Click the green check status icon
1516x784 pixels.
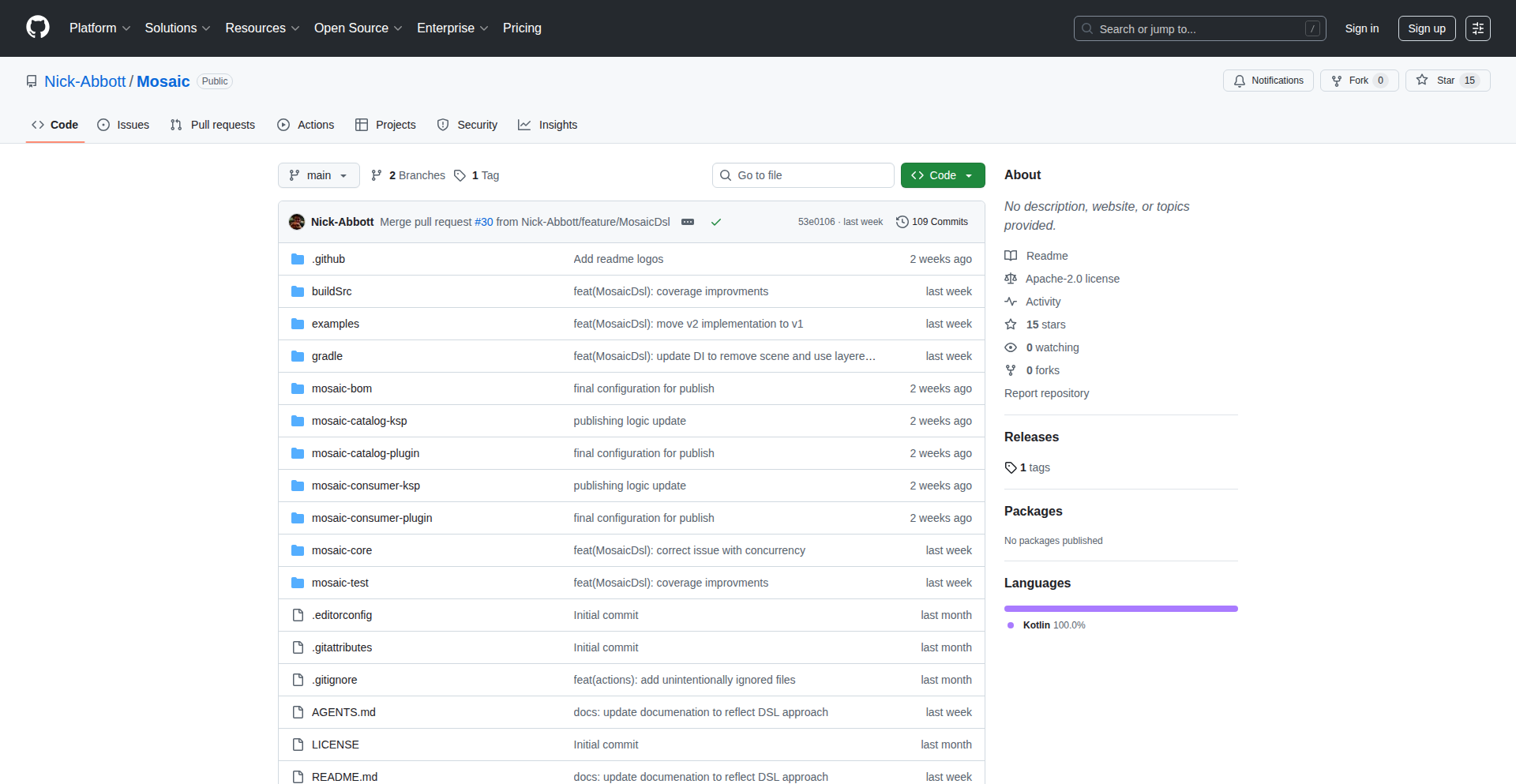pyautogui.click(x=716, y=222)
